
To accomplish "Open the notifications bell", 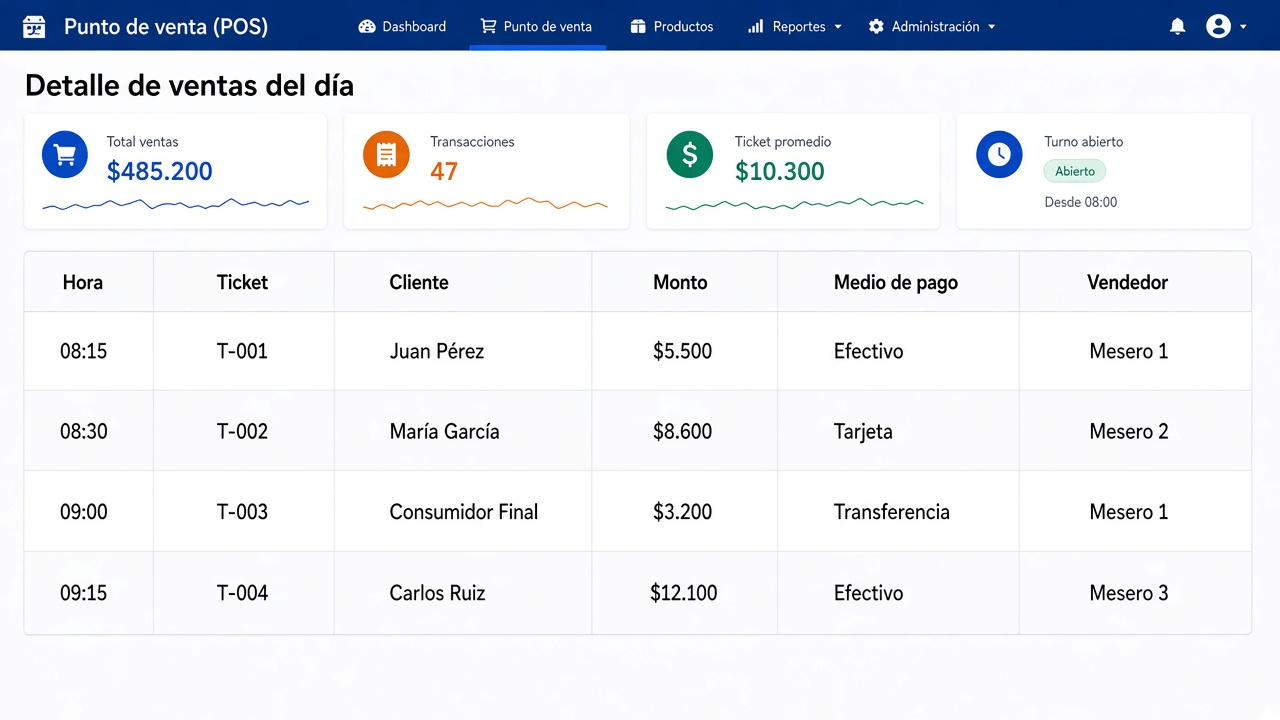I will tap(1178, 27).
